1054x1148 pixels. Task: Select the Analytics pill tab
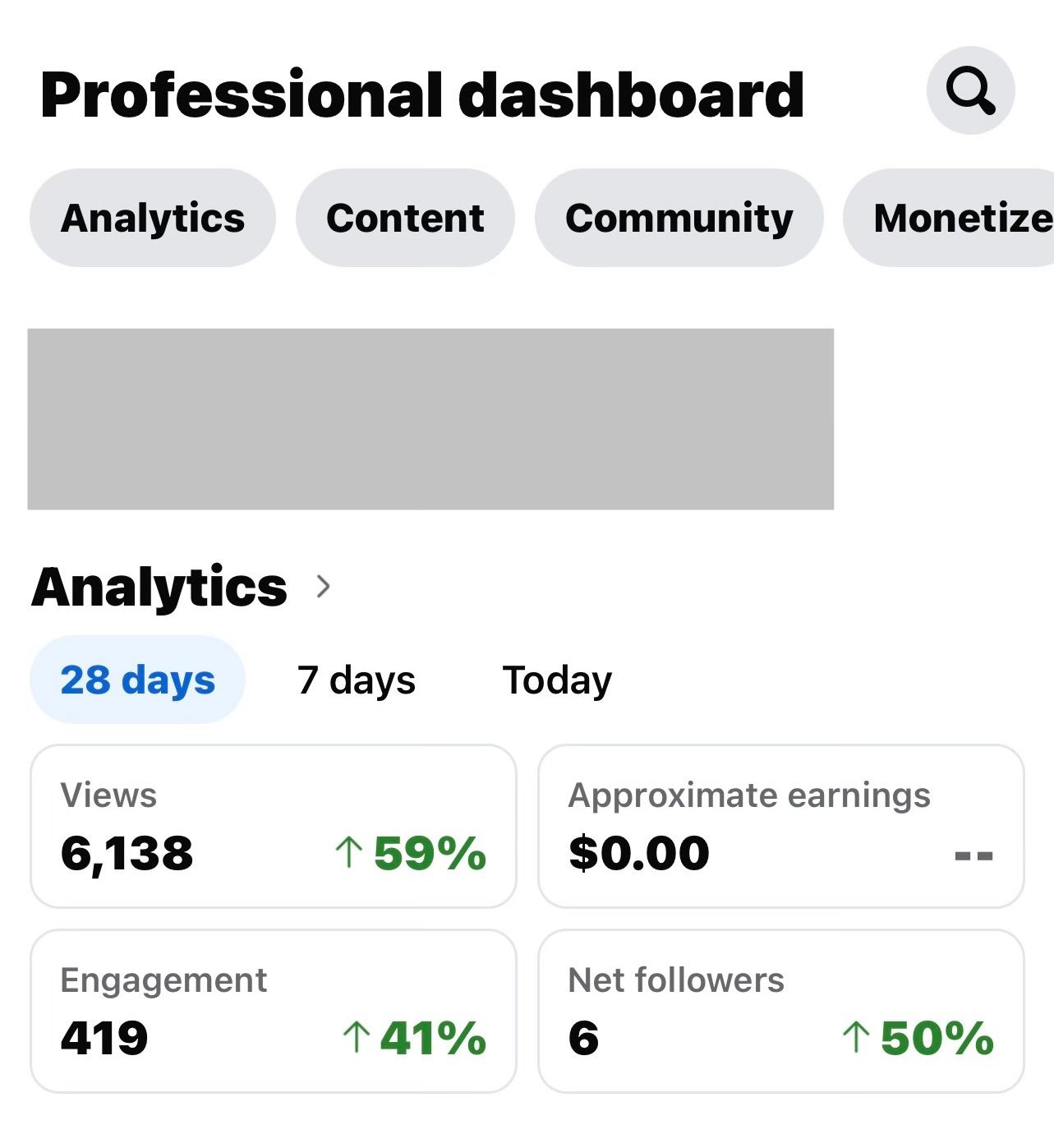(153, 218)
